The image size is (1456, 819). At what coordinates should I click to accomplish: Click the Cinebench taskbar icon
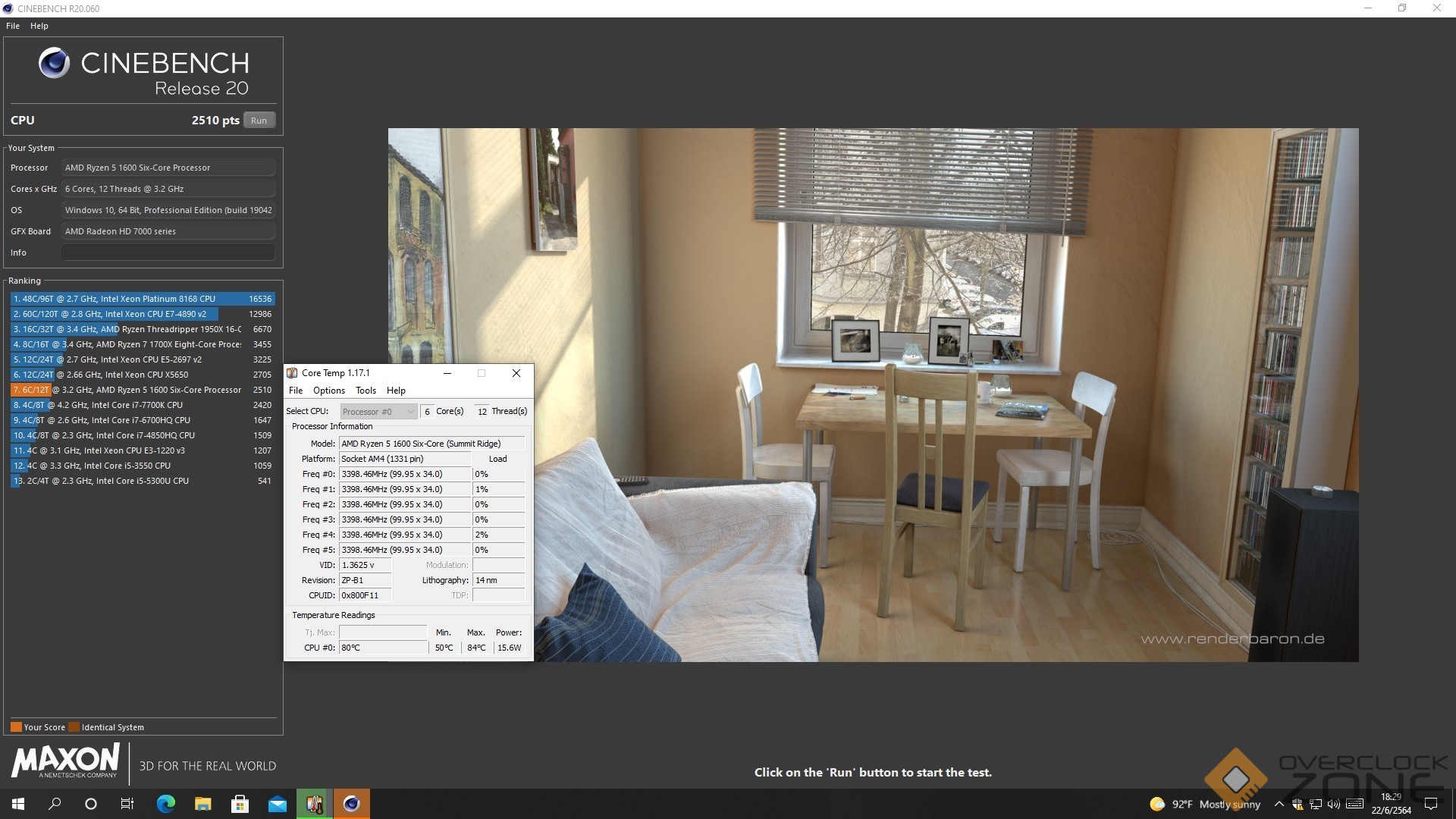pos(351,804)
